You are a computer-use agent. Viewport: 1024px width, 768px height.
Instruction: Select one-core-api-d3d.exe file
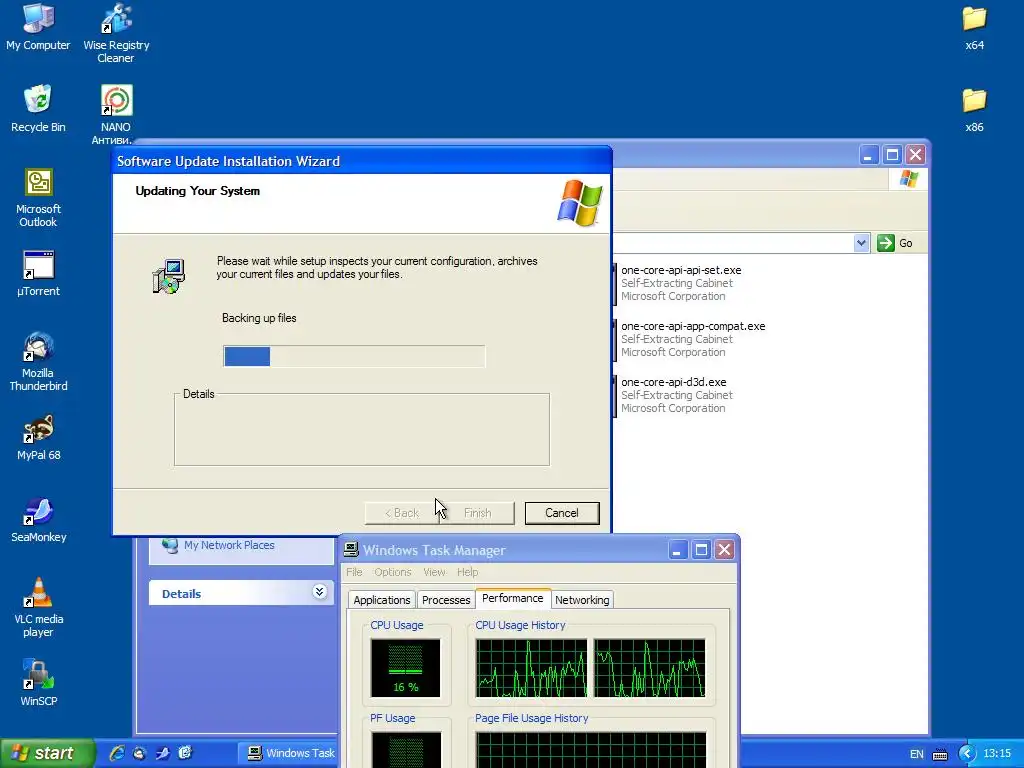pos(673,382)
